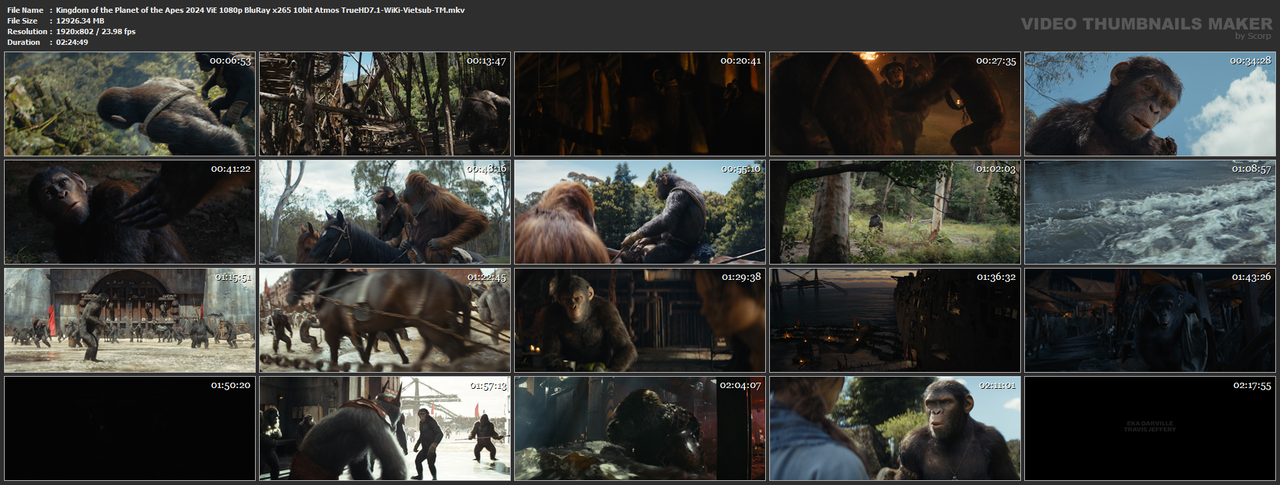The width and height of the screenshot is (1280, 485).
Task: Choose the ape facing human frame 02:11:01
Action: [895, 428]
